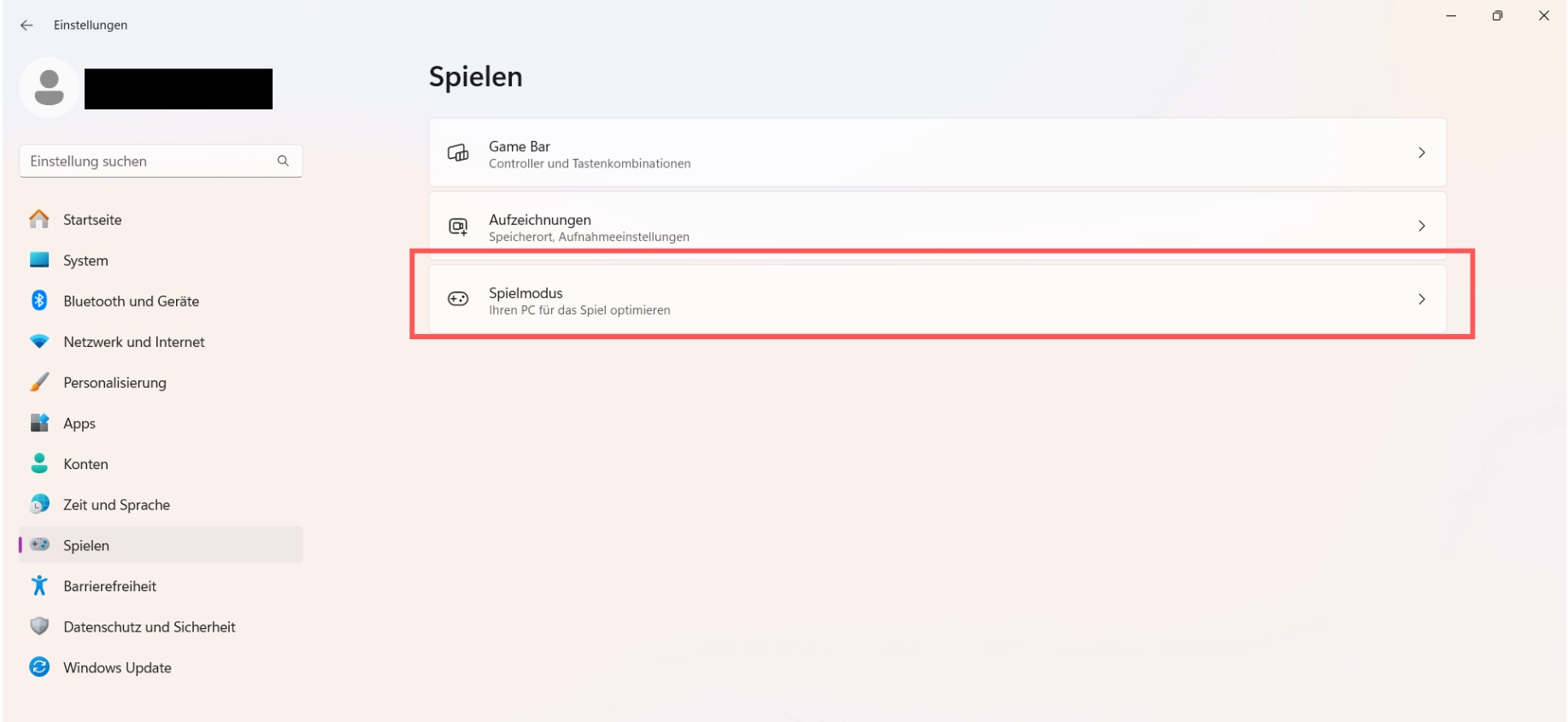Click the Aufzeichnungen settings entry
This screenshot has height=722, width=1568.
[x=937, y=226]
